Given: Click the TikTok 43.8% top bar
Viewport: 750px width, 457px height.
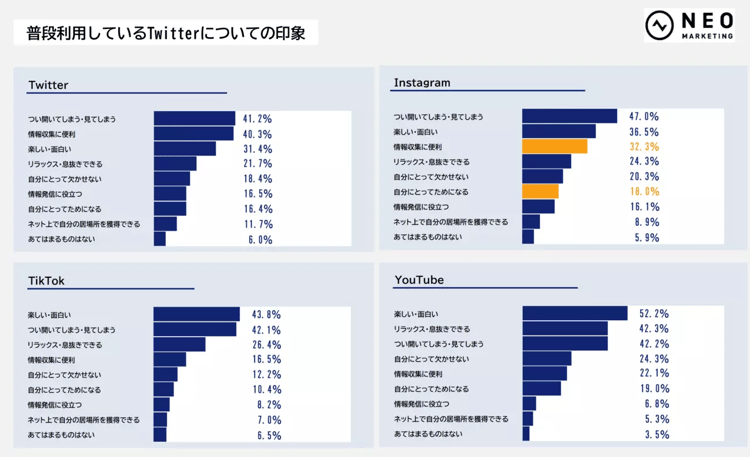Looking at the screenshot, I should coord(197,314).
